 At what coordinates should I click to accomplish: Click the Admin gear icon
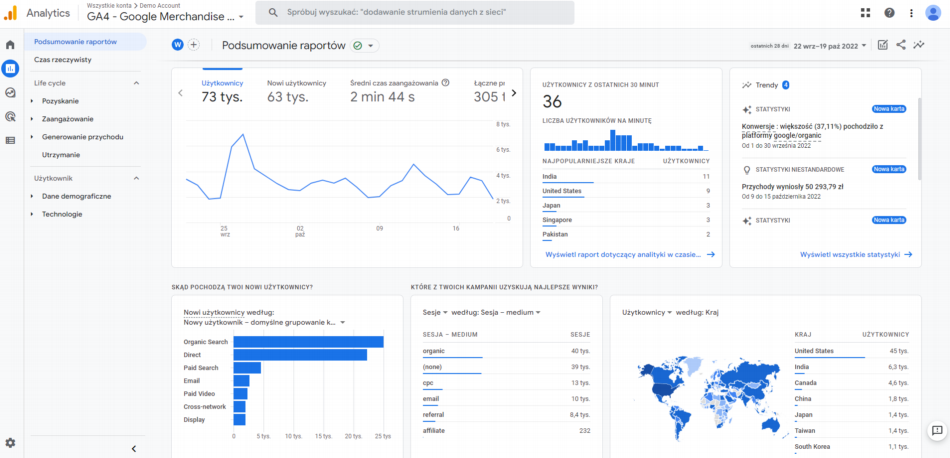[10, 442]
